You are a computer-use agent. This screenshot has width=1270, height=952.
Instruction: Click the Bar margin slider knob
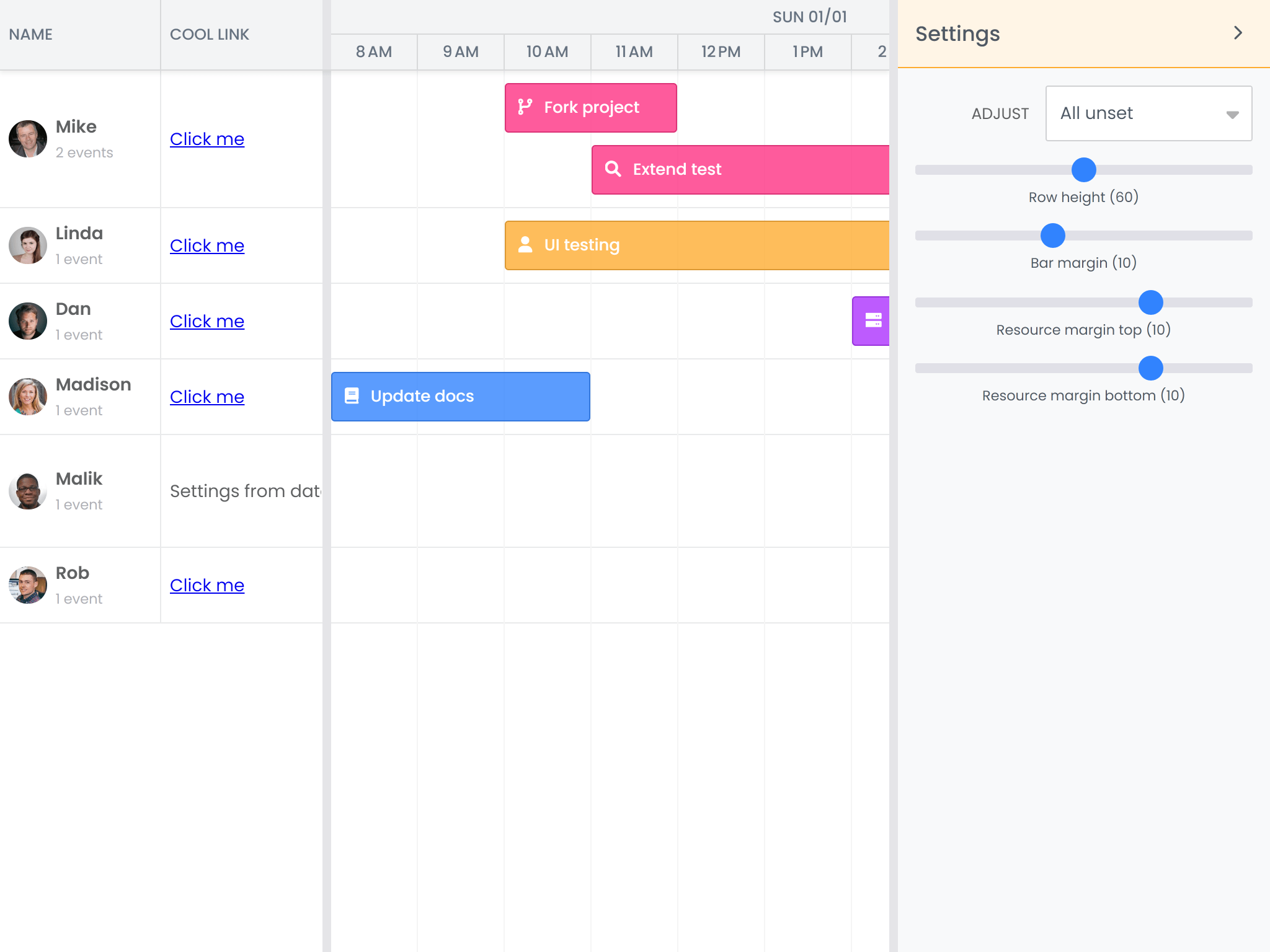1052,236
